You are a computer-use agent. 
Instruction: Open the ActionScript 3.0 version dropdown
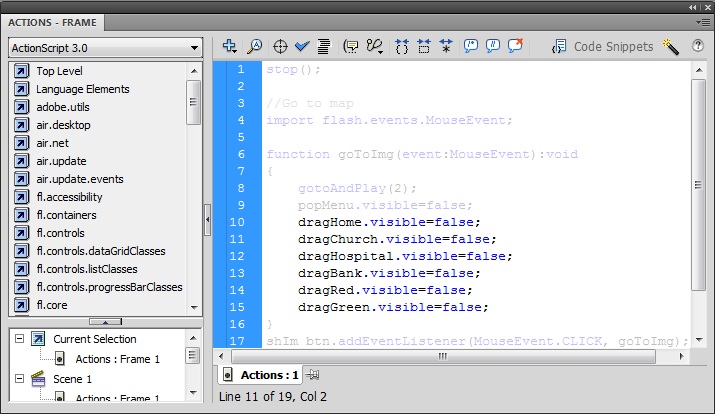coord(105,48)
